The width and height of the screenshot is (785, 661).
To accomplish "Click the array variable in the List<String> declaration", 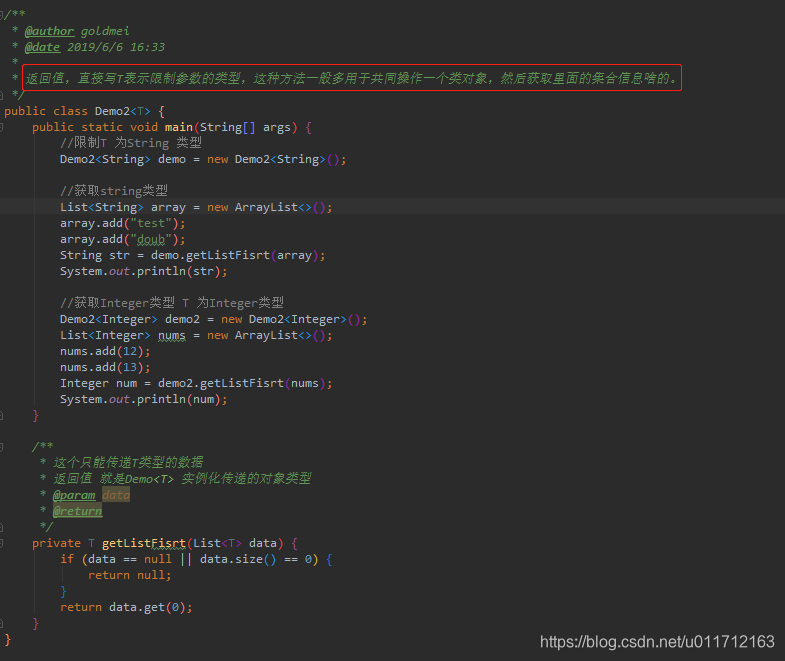I will point(168,207).
